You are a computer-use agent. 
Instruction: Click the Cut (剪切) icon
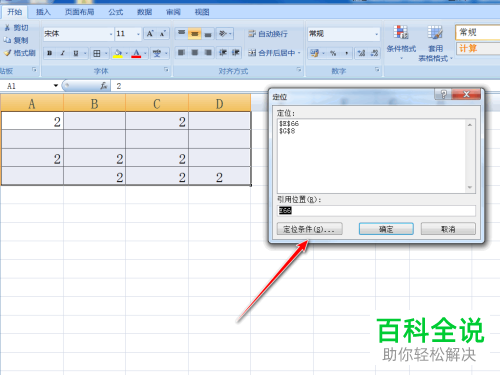click(x=7, y=28)
